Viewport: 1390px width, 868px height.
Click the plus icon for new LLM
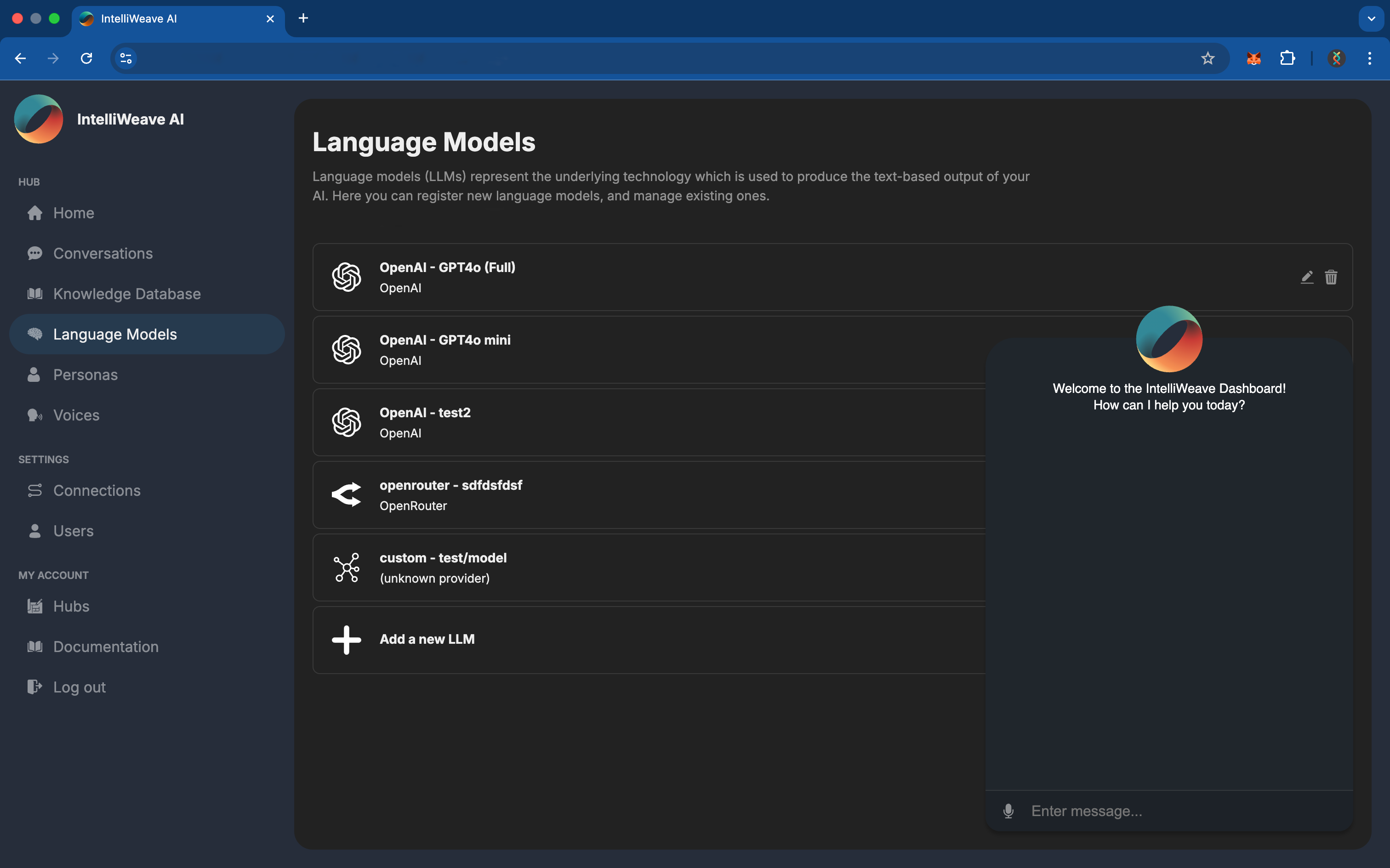[x=347, y=640]
